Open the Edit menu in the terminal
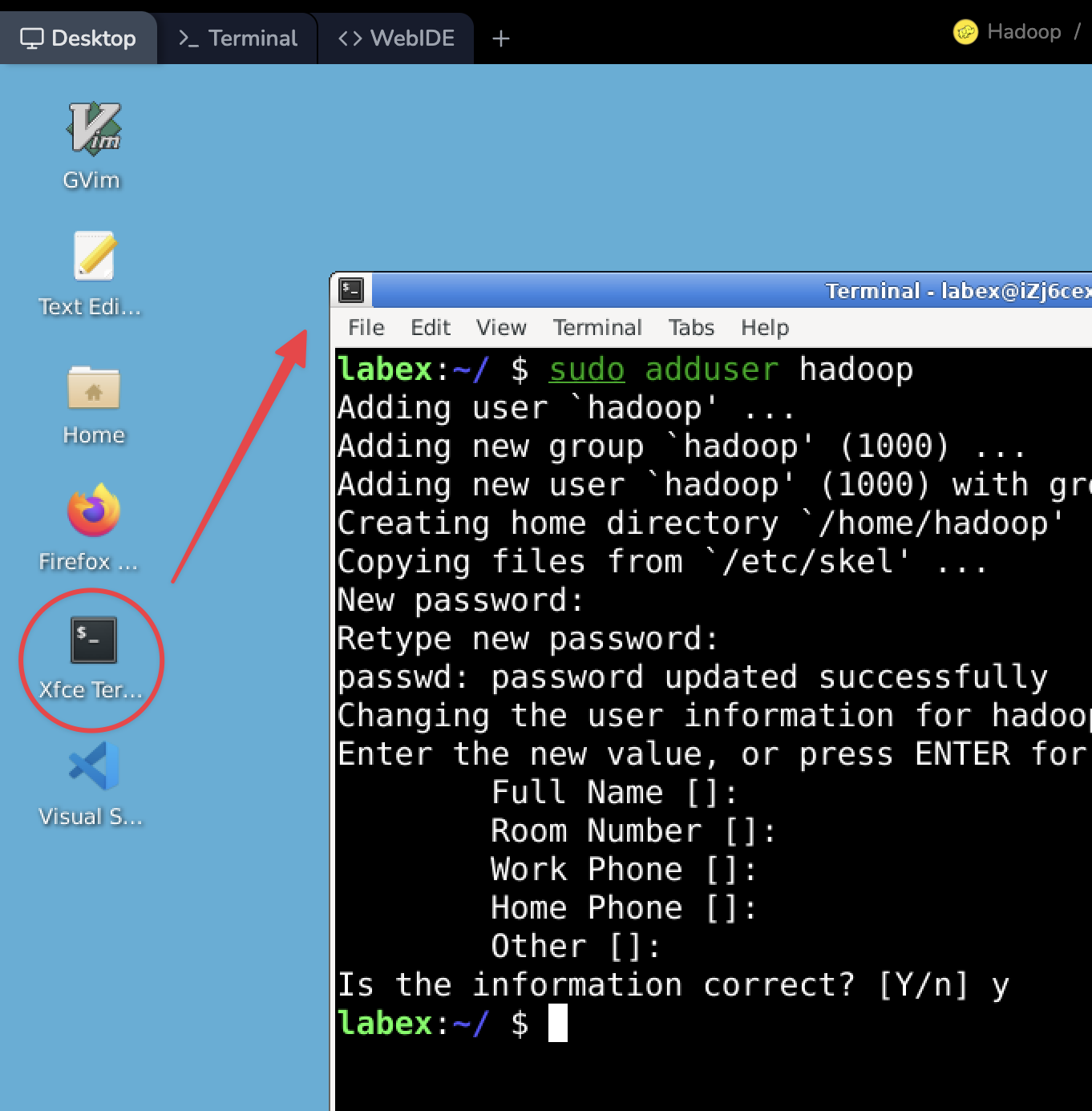Viewport: 1092px width, 1111px height. coord(431,327)
